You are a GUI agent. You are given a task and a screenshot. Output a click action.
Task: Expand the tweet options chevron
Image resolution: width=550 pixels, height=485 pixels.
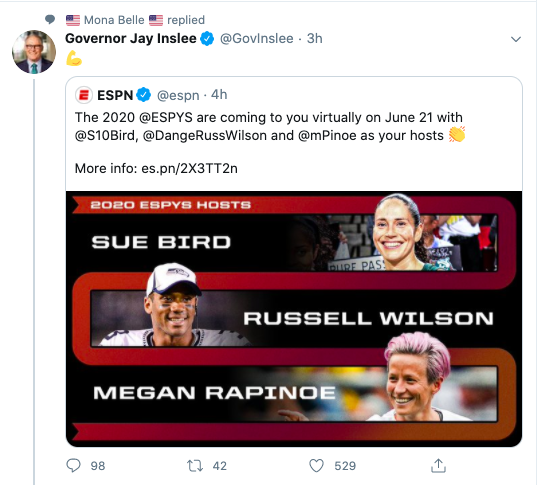[x=516, y=39]
